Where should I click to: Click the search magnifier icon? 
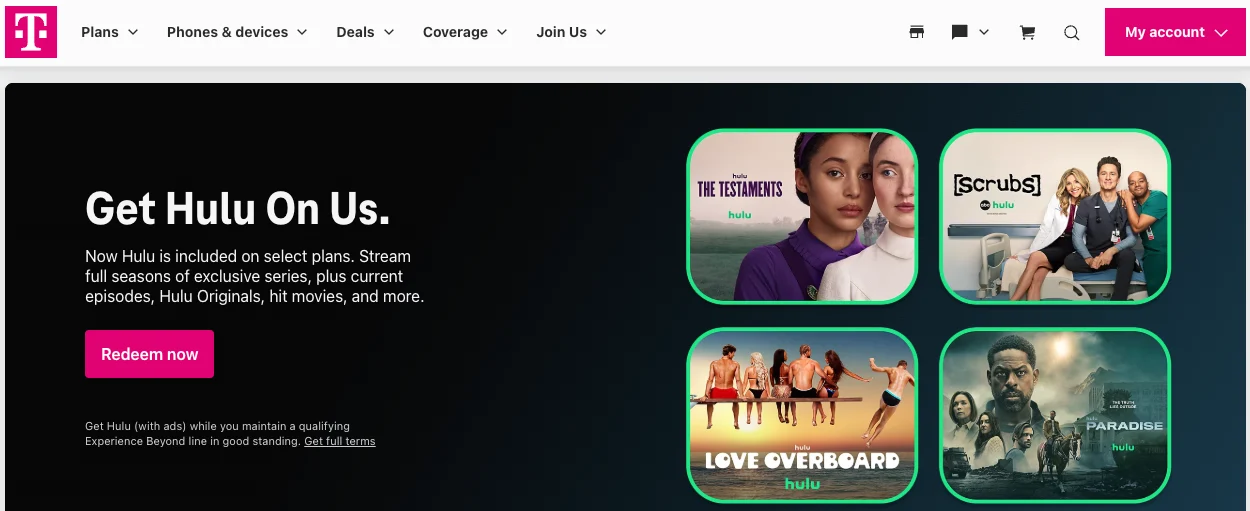[x=1071, y=32]
